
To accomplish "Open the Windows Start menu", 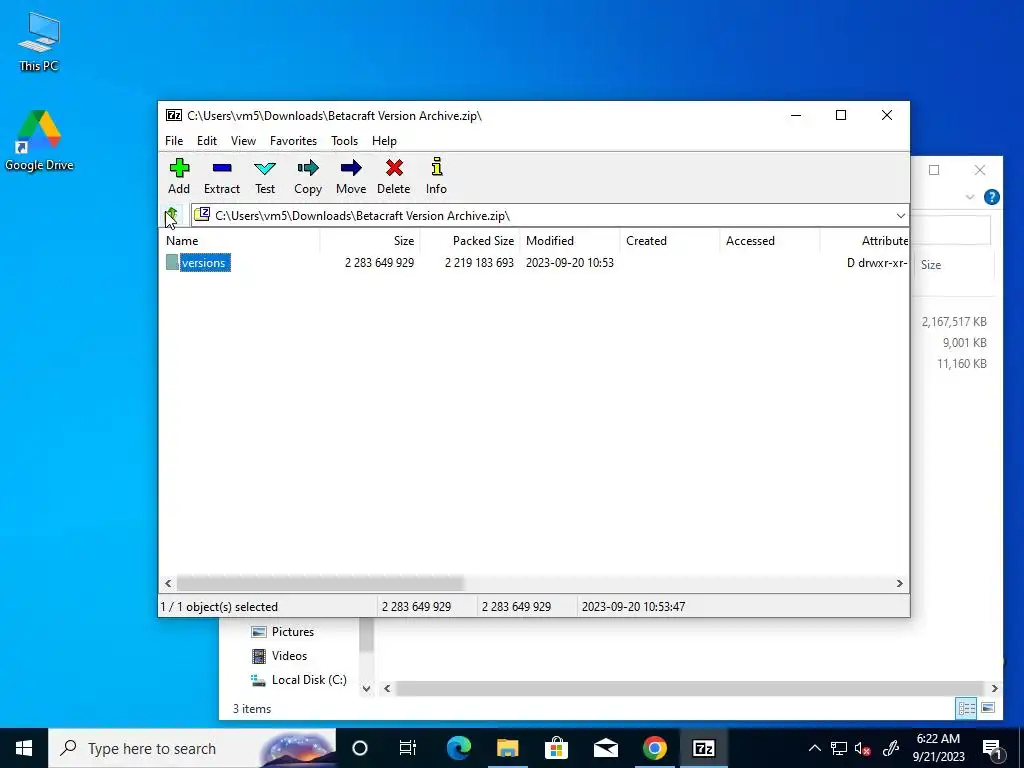I will [24, 748].
